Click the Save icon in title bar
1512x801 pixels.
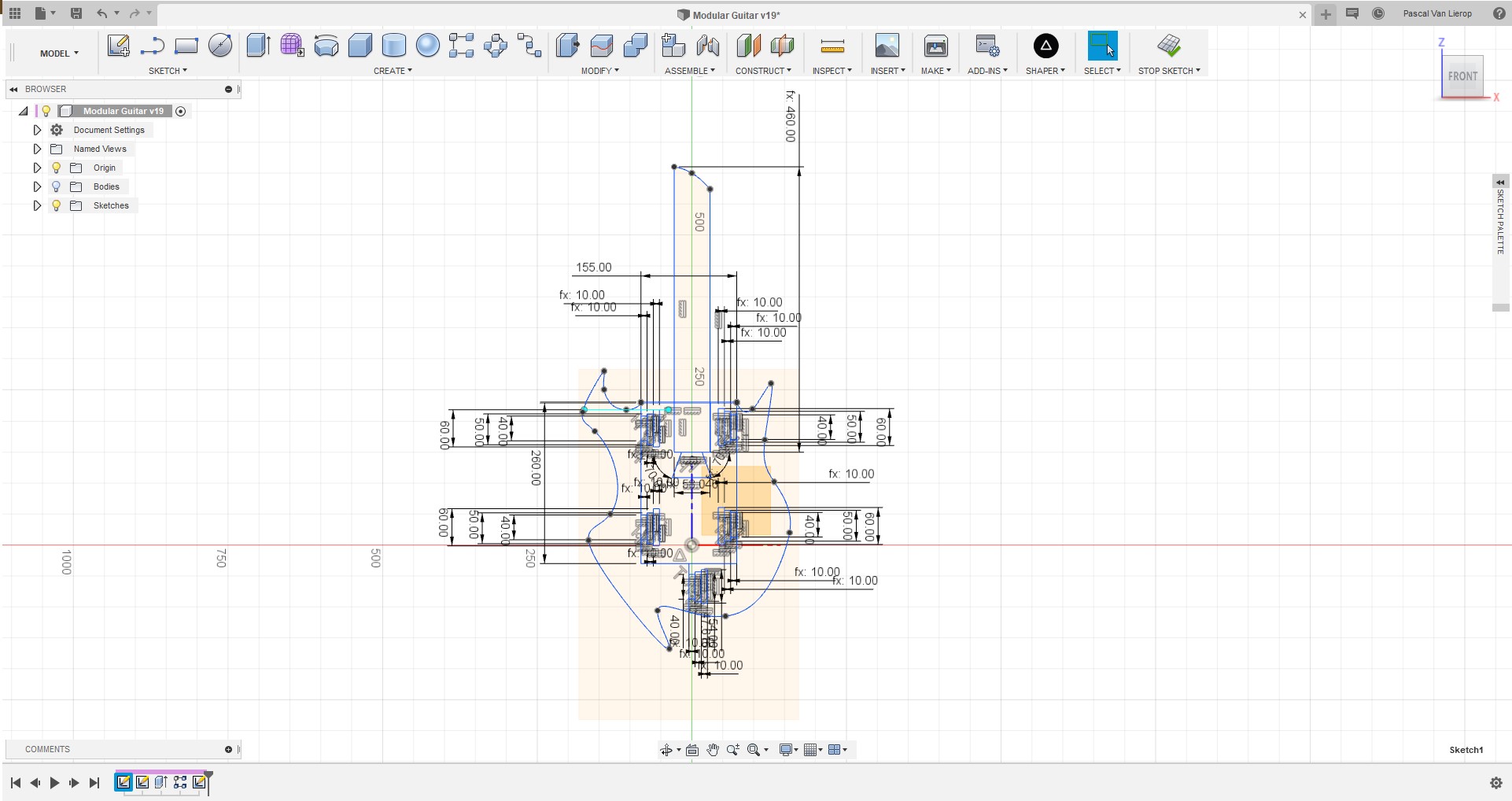[76, 13]
